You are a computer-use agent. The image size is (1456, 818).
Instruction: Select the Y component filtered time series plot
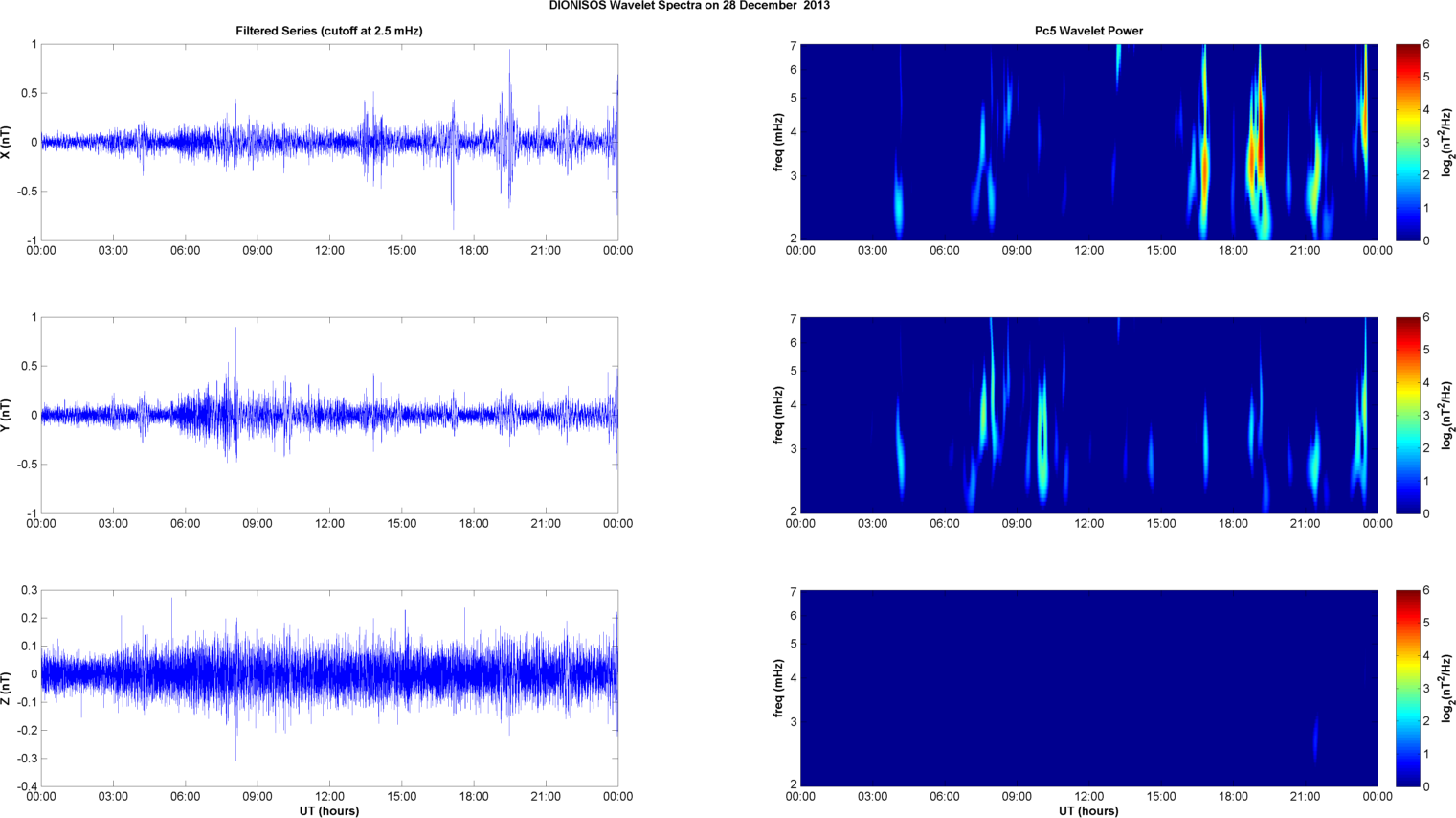(x=329, y=416)
